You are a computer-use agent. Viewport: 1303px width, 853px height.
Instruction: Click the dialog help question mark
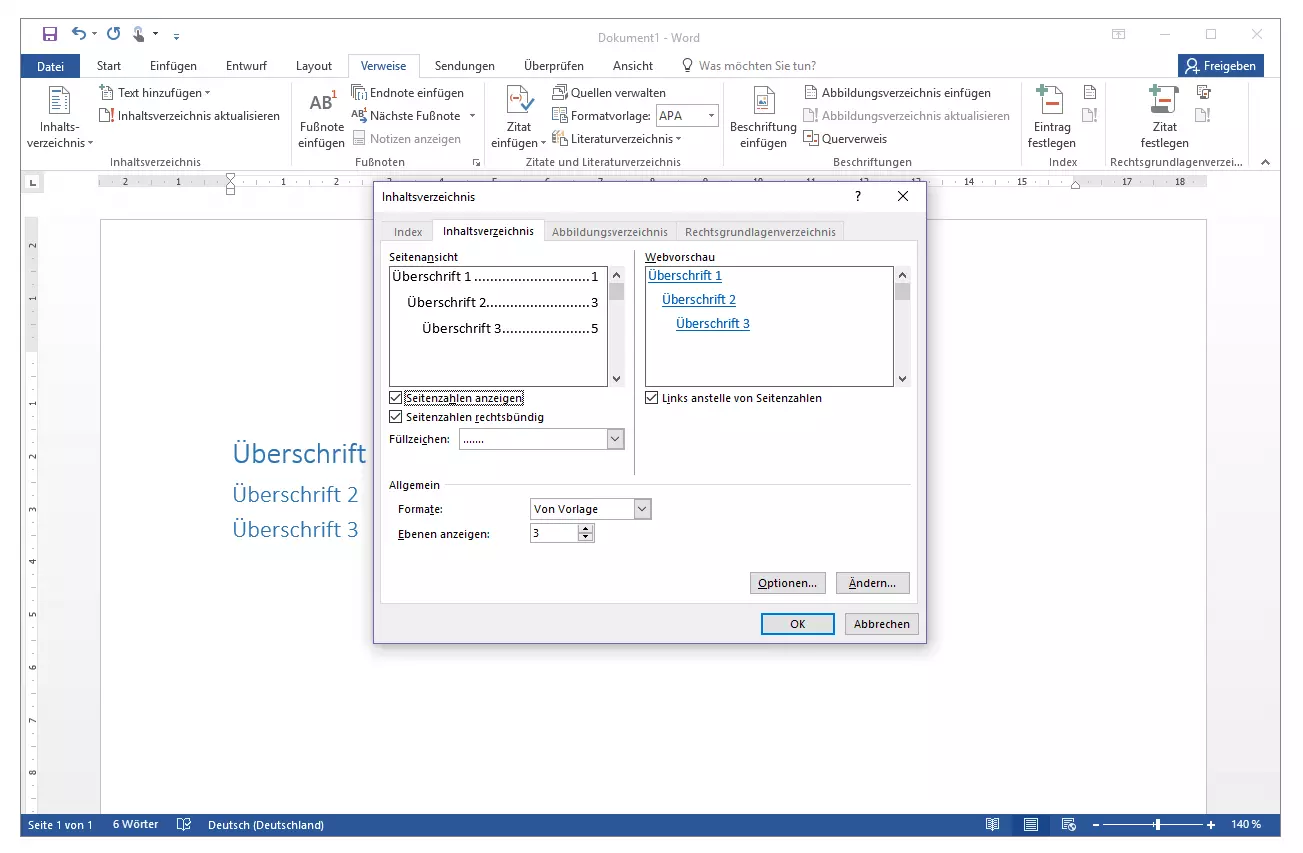[858, 197]
